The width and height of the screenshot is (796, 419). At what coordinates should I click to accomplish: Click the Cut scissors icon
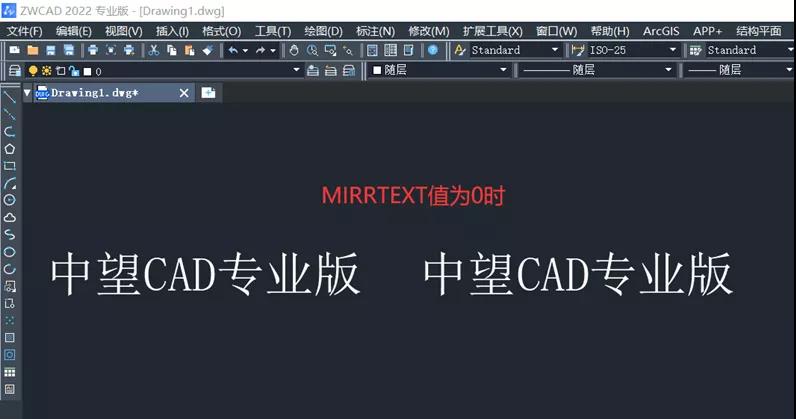pos(154,50)
